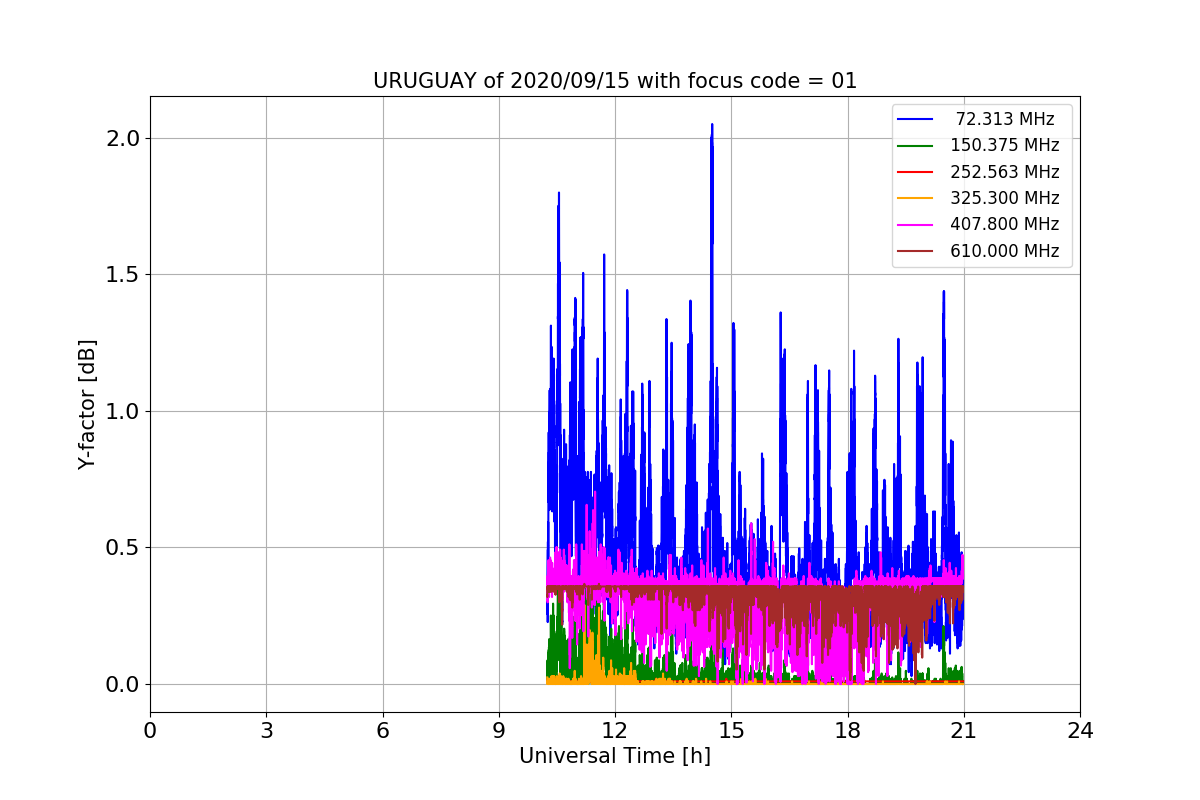Viewport: 1200px width, 800px height.
Task: Click the 1.5 tick on the y-axis
Action: (x=123, y=275)
